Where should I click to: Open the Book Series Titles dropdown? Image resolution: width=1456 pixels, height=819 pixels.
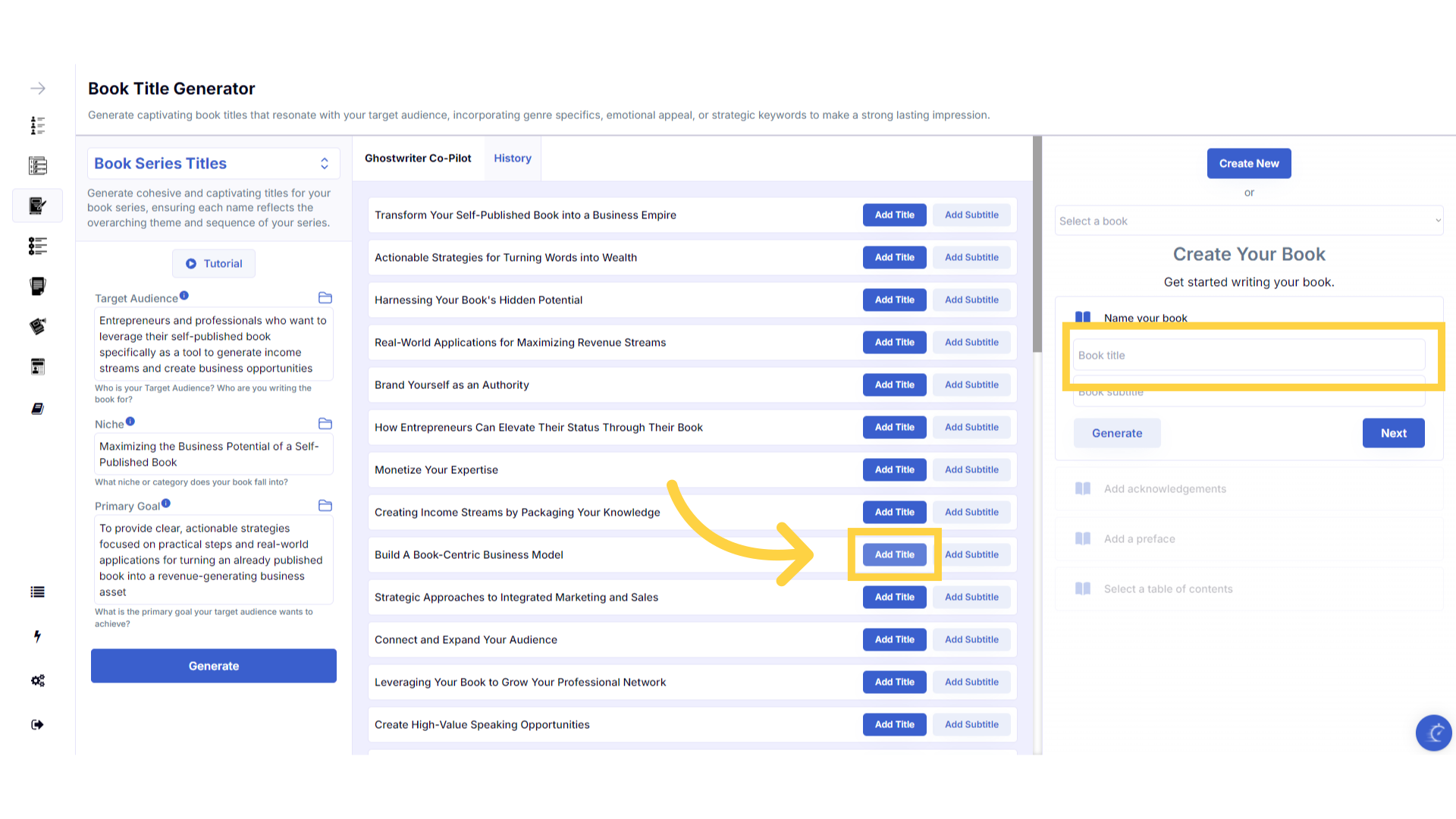coord(213,164)
